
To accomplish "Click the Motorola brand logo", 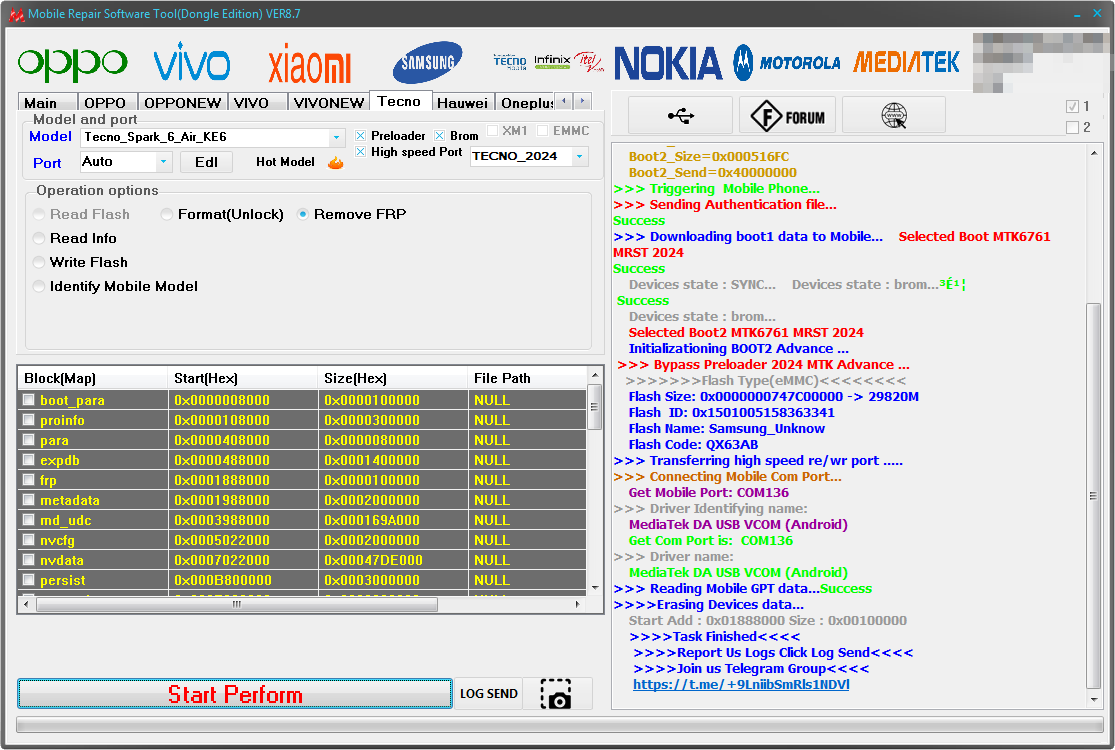I will coord(786,63).
